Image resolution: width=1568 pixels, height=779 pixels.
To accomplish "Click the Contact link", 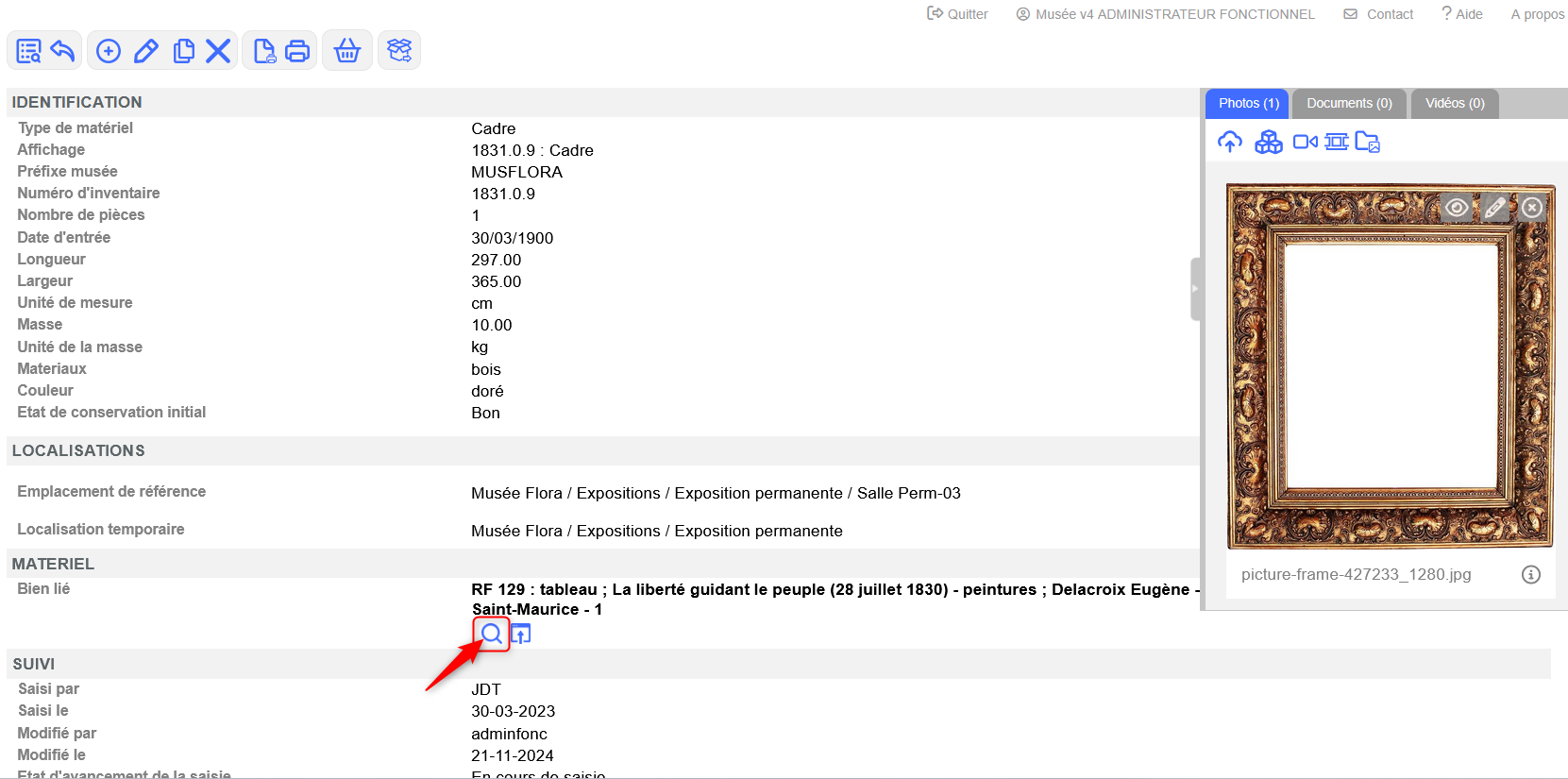I will coord(1379,14).
